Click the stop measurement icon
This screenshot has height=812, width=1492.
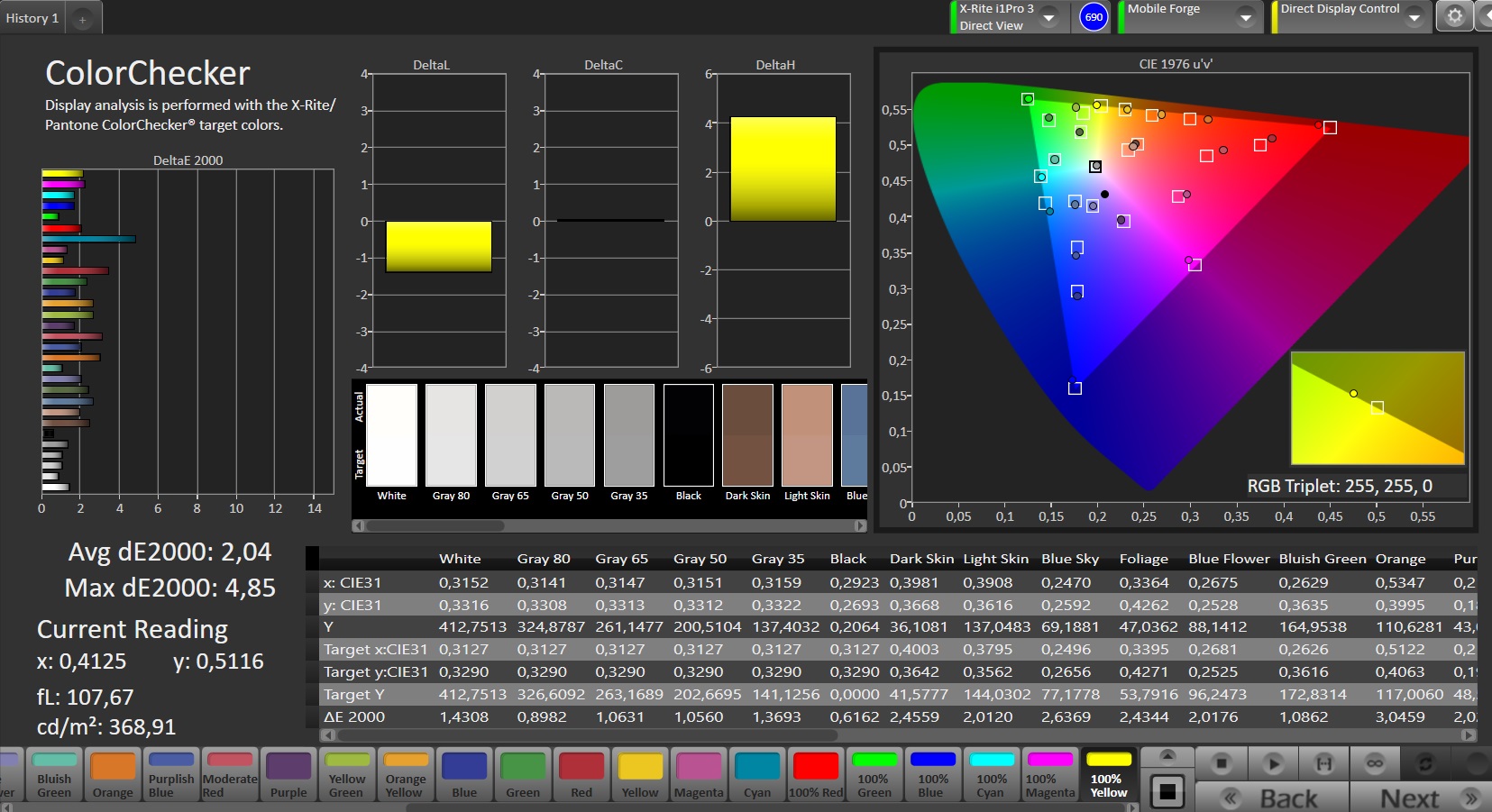pos(1222,763)
